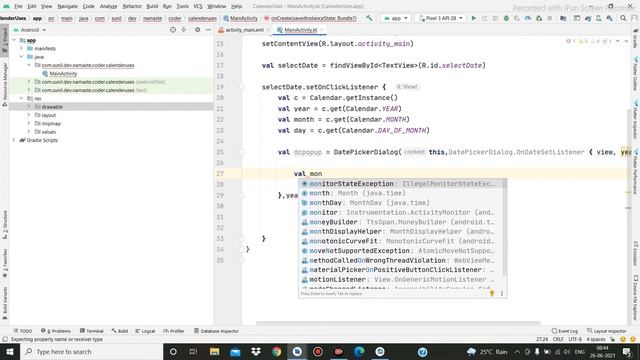Click the Debug app bug icon

pyautogui.click(x=506, y=18)
